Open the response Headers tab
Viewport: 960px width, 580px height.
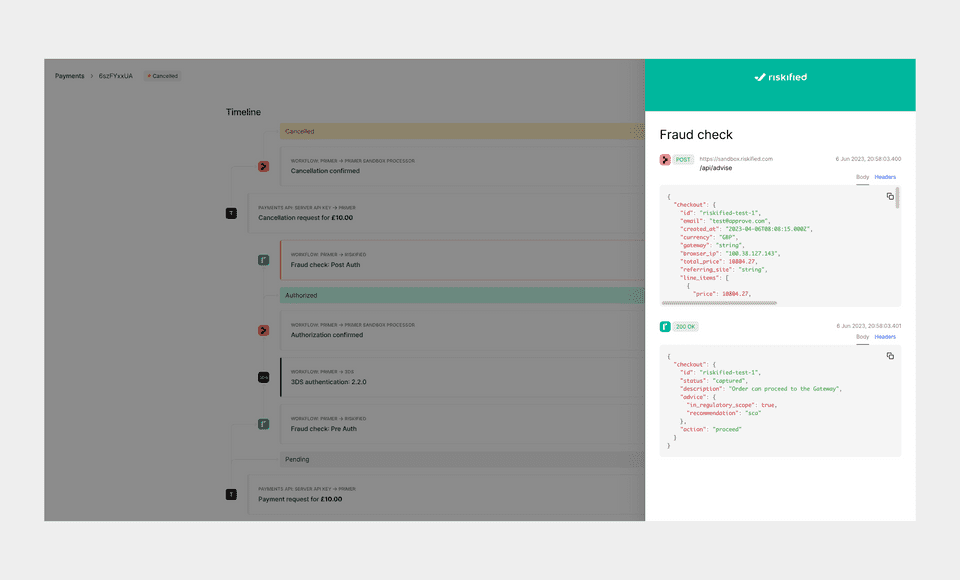point(885,337)
